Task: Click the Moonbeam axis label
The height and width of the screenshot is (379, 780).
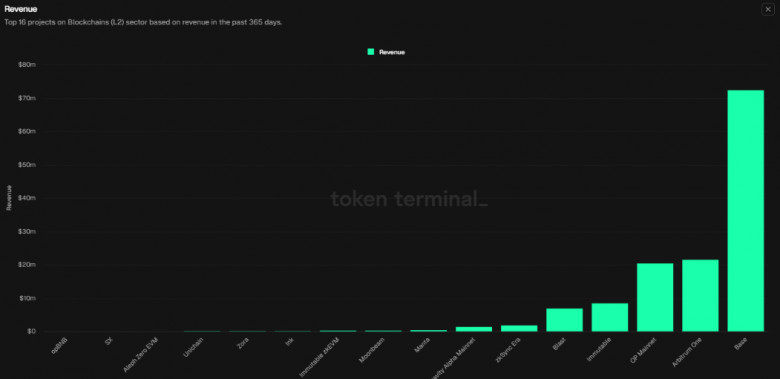Action: point(373,350)
